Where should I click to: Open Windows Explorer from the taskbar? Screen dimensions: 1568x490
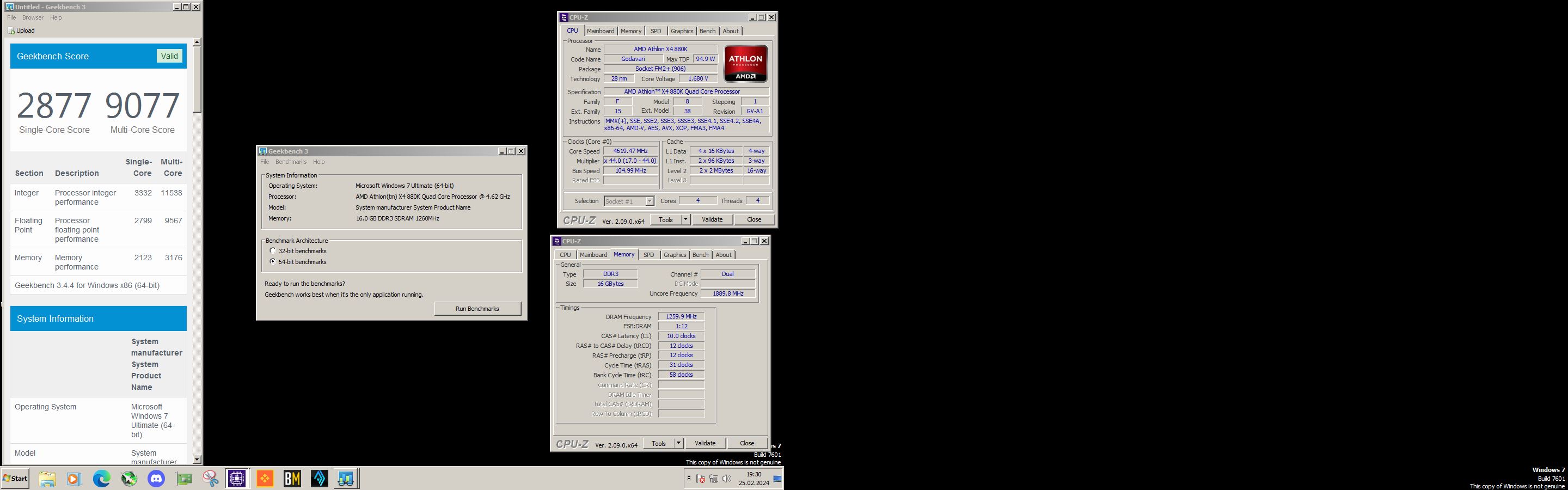tap(47, 479)
